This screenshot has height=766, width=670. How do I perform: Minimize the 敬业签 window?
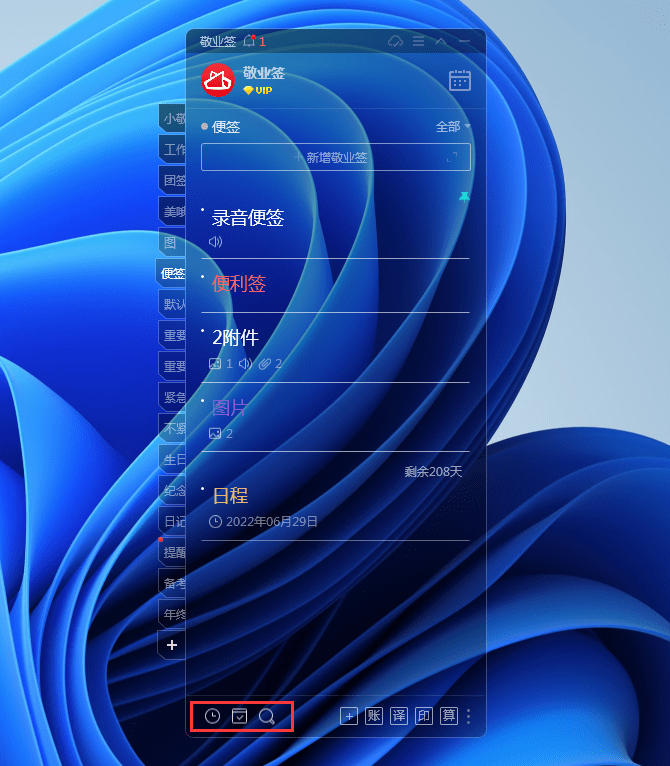coord(464,41)
